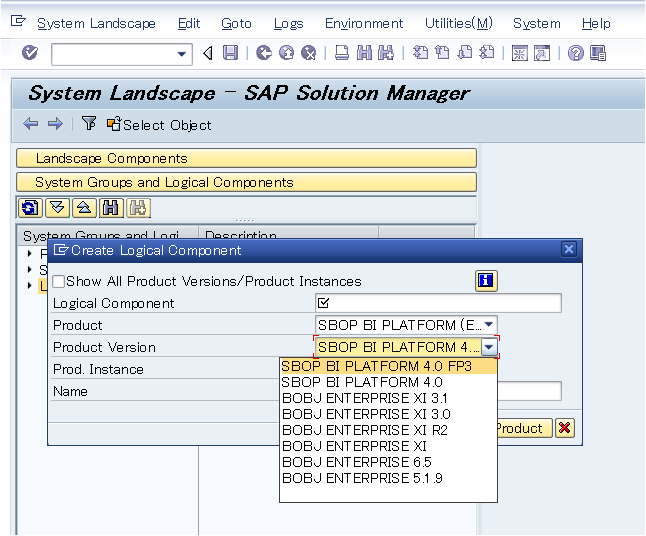Open the command field dropdown arrow

[181, 54]
